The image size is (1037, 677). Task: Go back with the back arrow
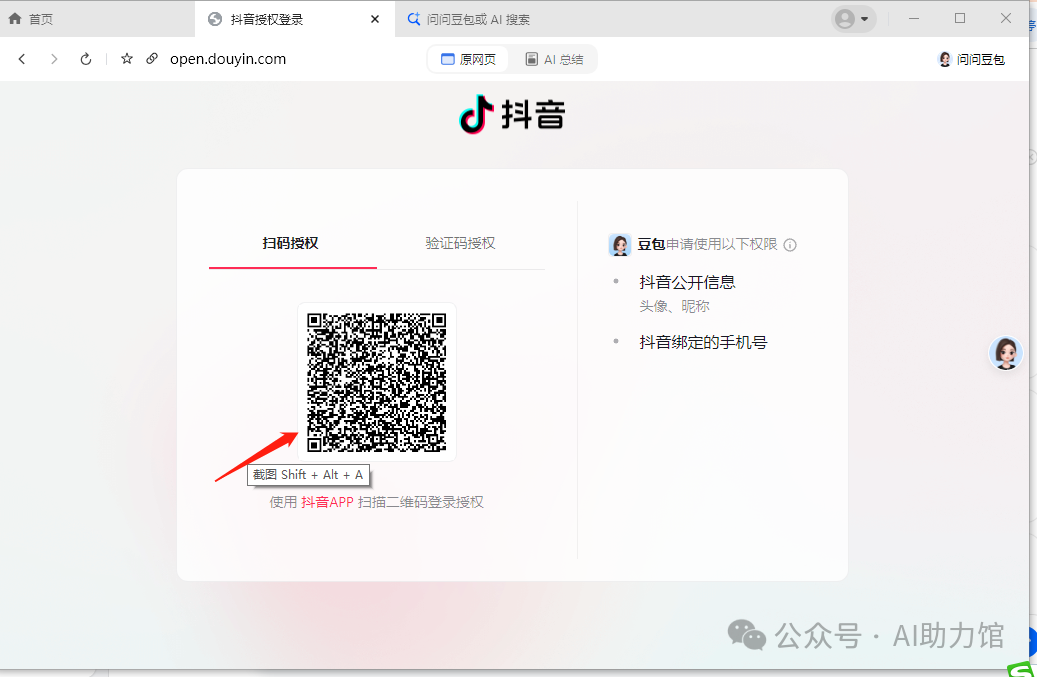(22, 59)
